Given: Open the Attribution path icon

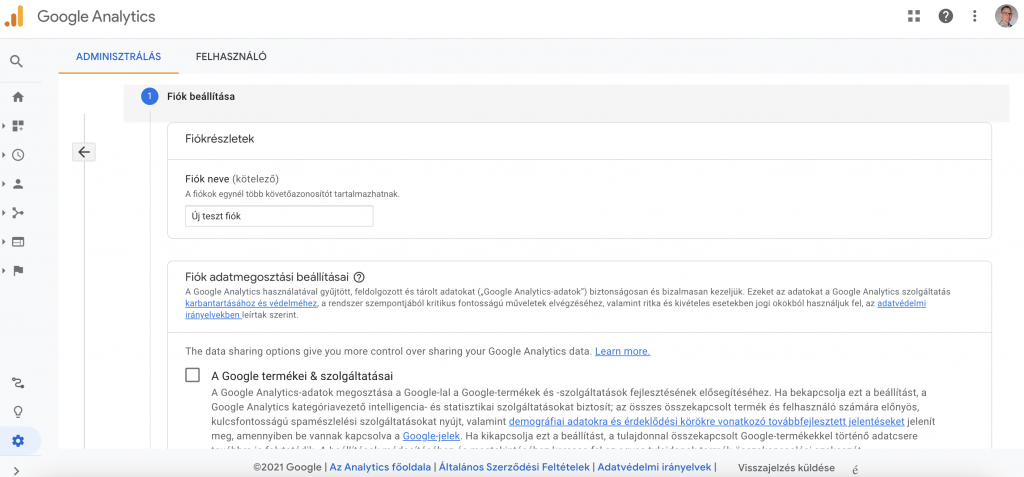Looking at the screenshot, I should click(x=18, y=382).
